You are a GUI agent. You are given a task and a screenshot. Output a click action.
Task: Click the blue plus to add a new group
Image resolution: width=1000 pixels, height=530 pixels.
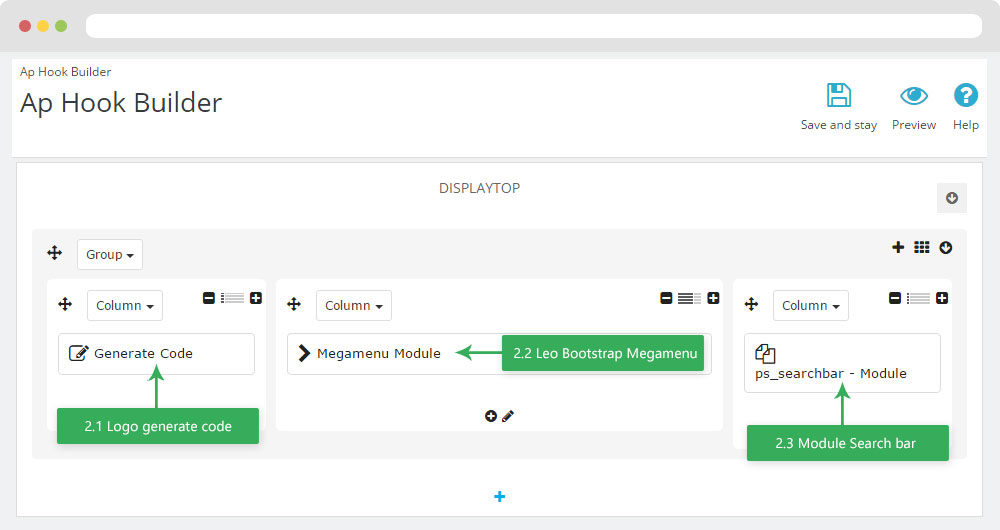tap(499, 496)
